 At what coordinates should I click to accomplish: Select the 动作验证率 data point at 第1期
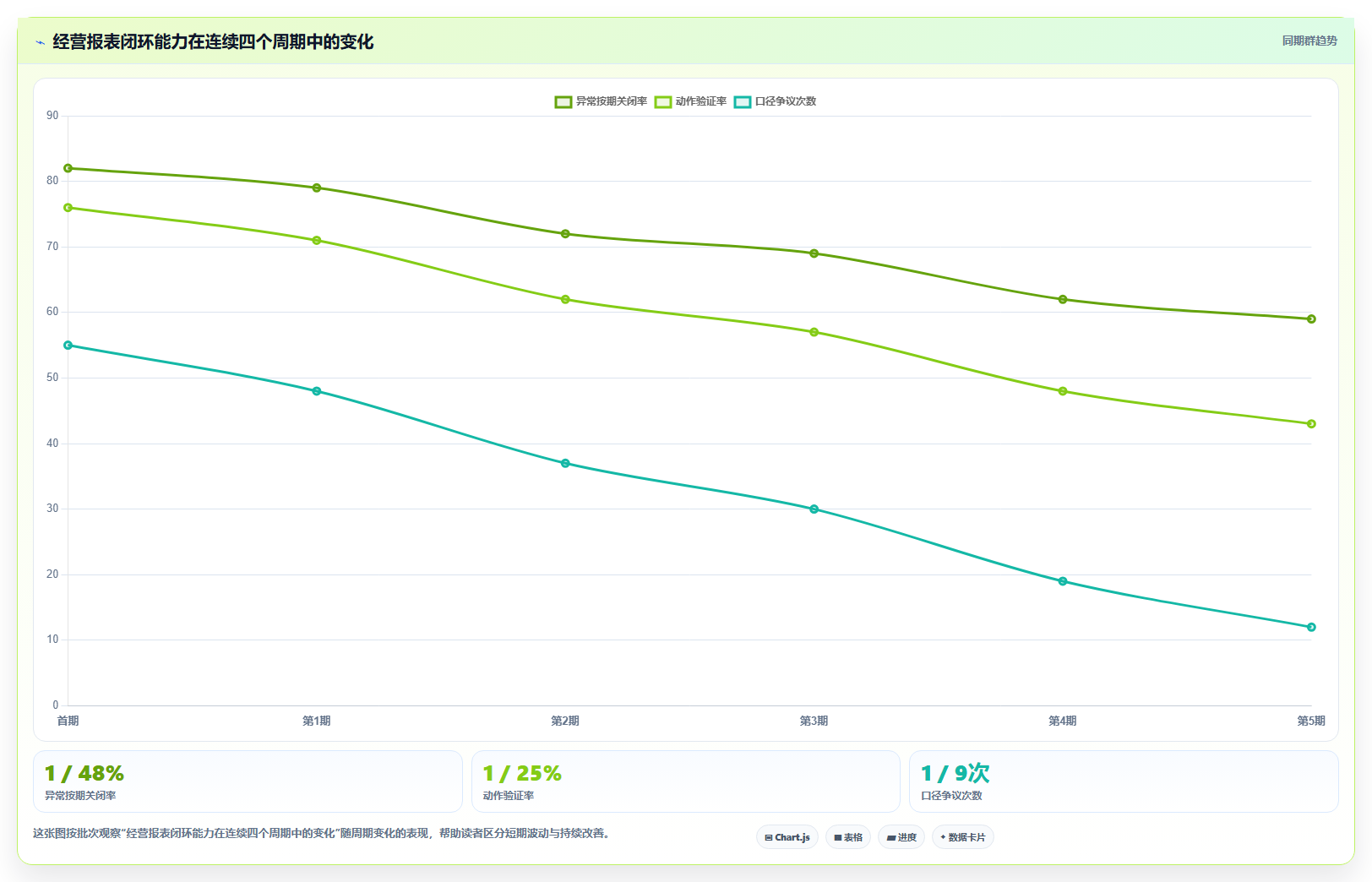click(x=317, y=240)
